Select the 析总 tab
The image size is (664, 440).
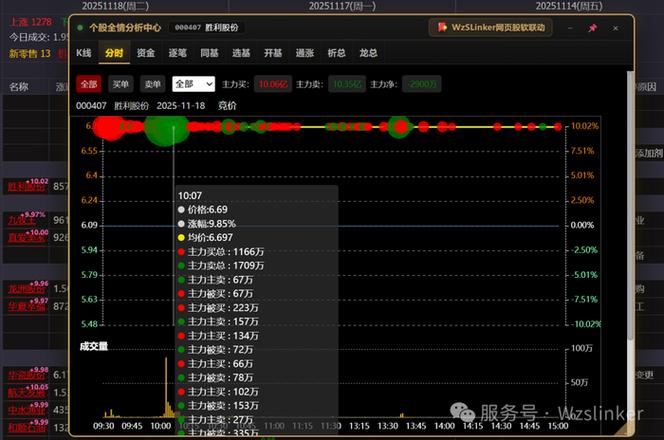click(x=336, y=53)
